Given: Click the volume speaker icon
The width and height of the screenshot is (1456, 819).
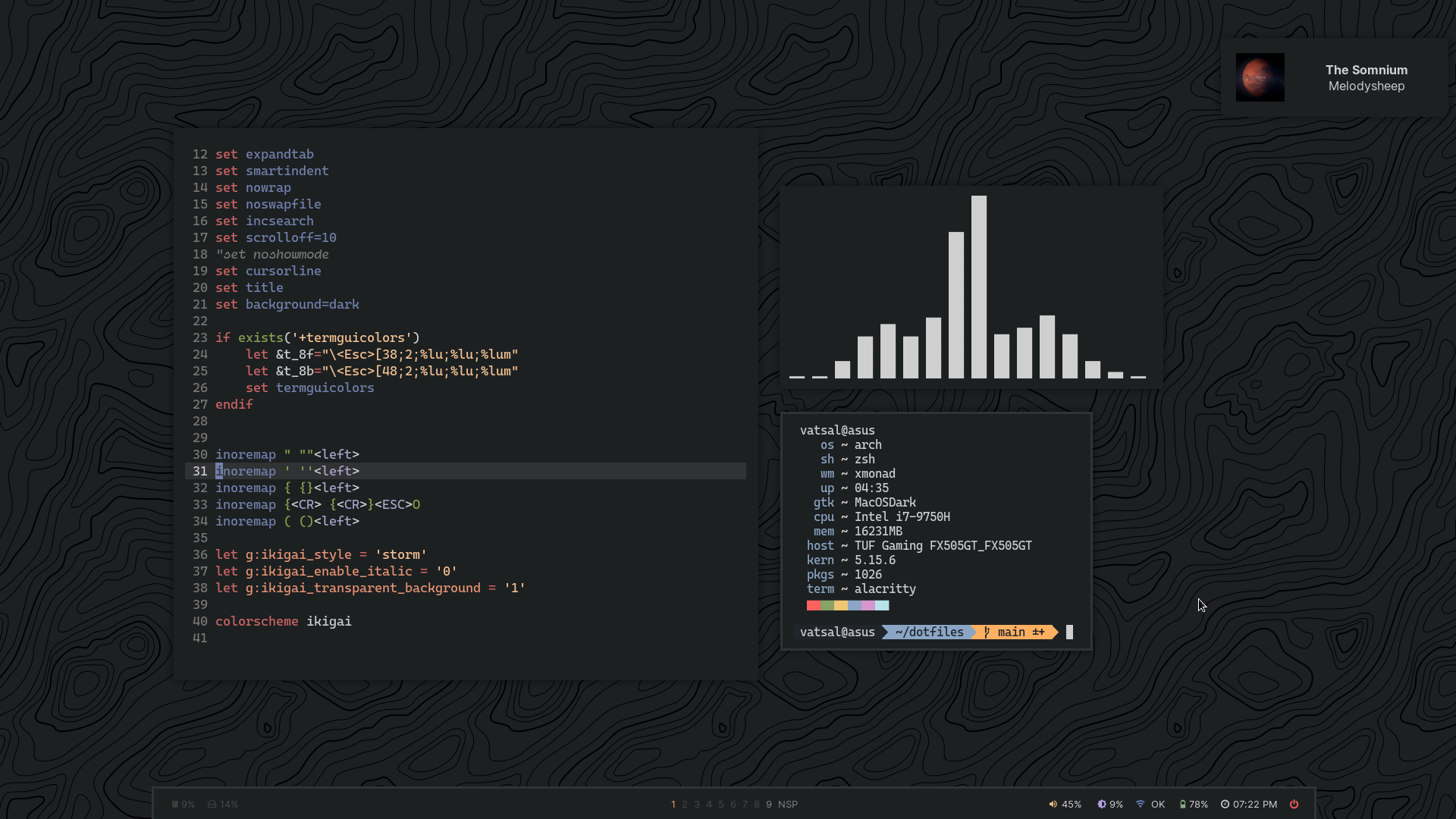Looking at the screenshot, I should coord(1053,805).
